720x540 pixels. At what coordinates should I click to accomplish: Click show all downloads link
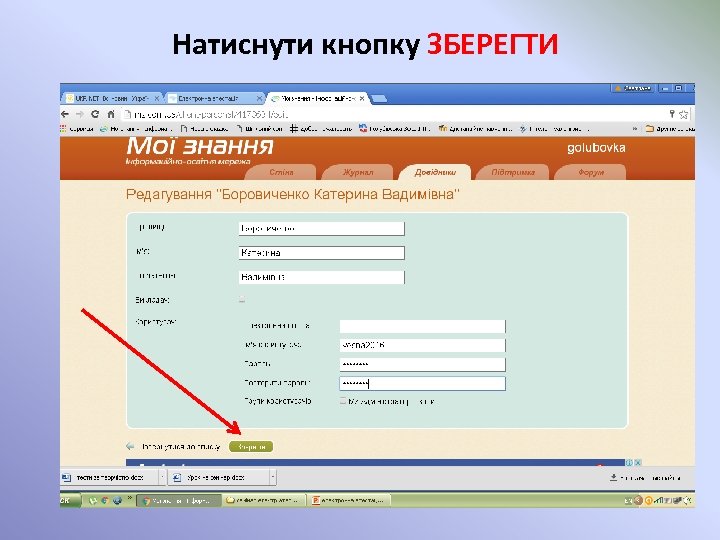coord(645,478)
